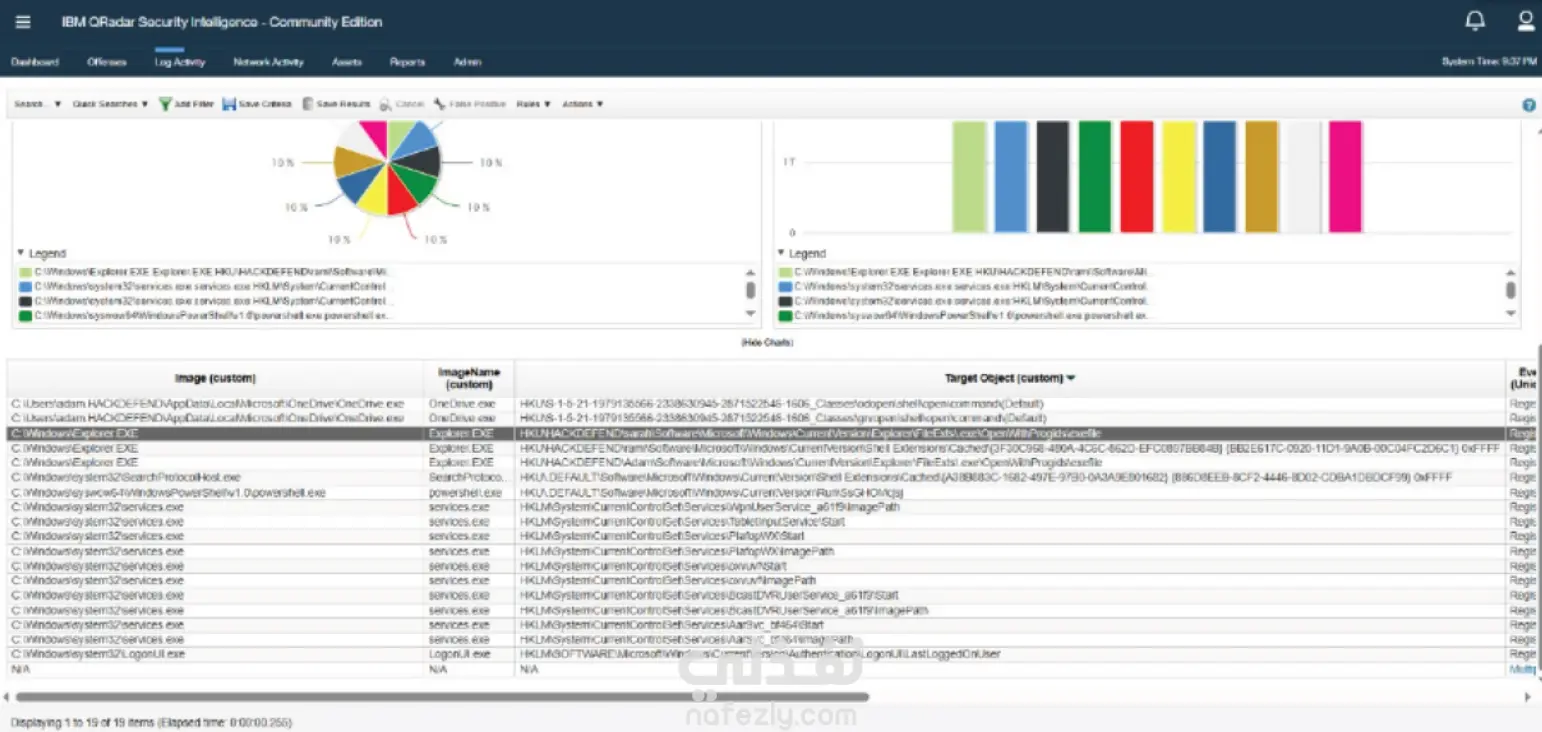This screenshot has height=732, width=1542.
Task: Open the hamburger navigation menu
Action: (x=23, y=22)
